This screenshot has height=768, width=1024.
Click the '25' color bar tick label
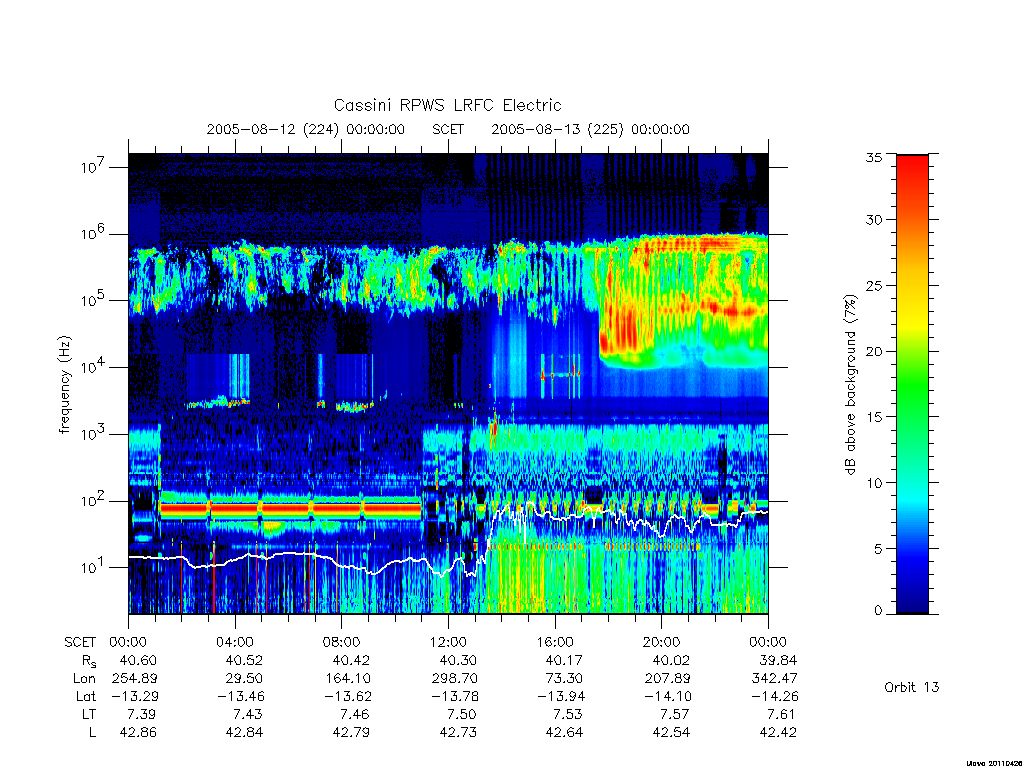tap(873, 285)
